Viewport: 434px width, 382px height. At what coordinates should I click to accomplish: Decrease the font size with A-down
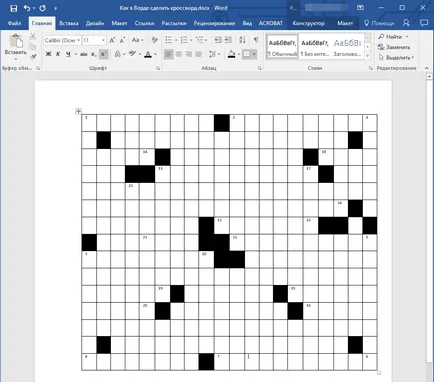[122, 40]
